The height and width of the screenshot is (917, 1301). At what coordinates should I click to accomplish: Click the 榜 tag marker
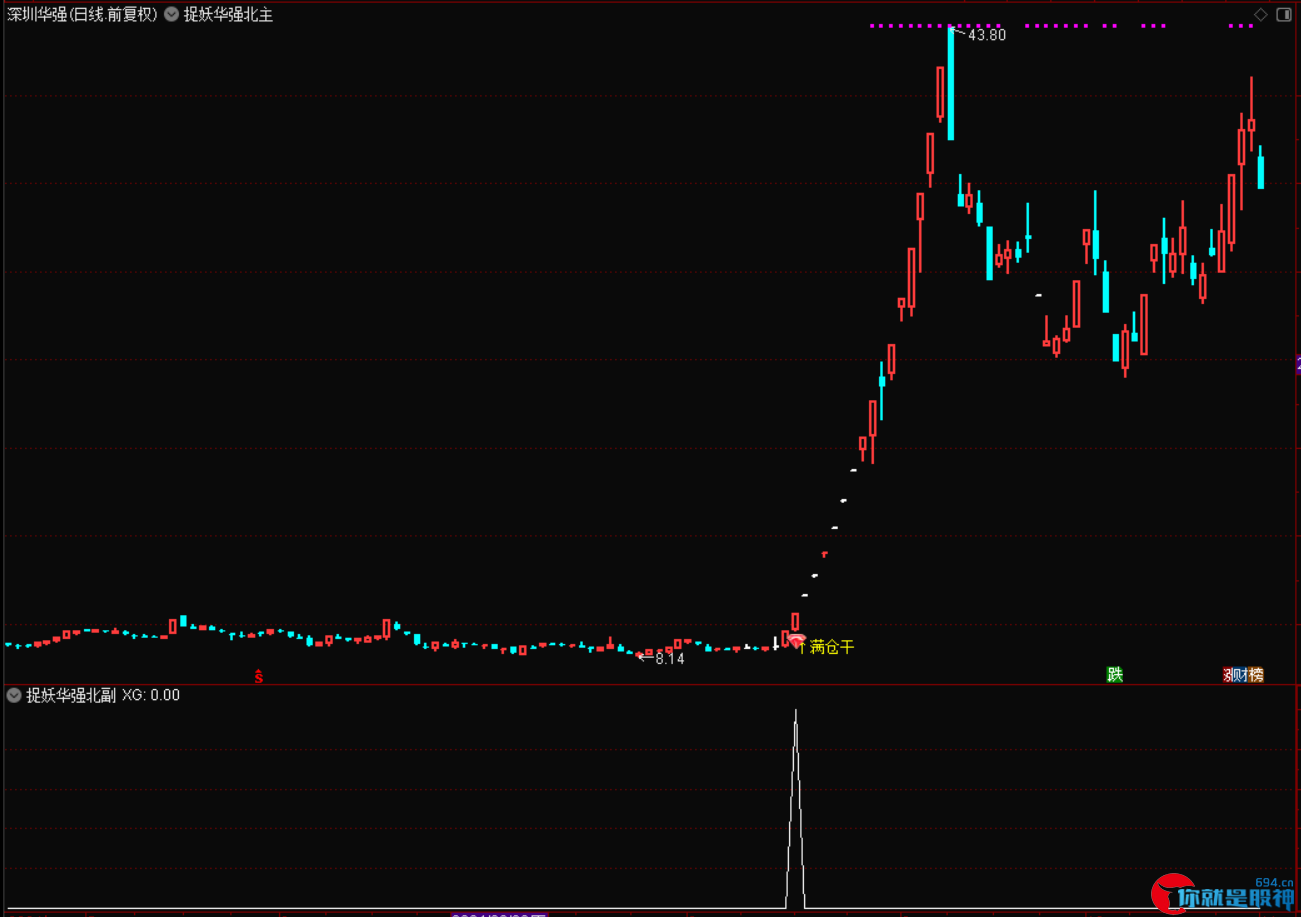1256,675
